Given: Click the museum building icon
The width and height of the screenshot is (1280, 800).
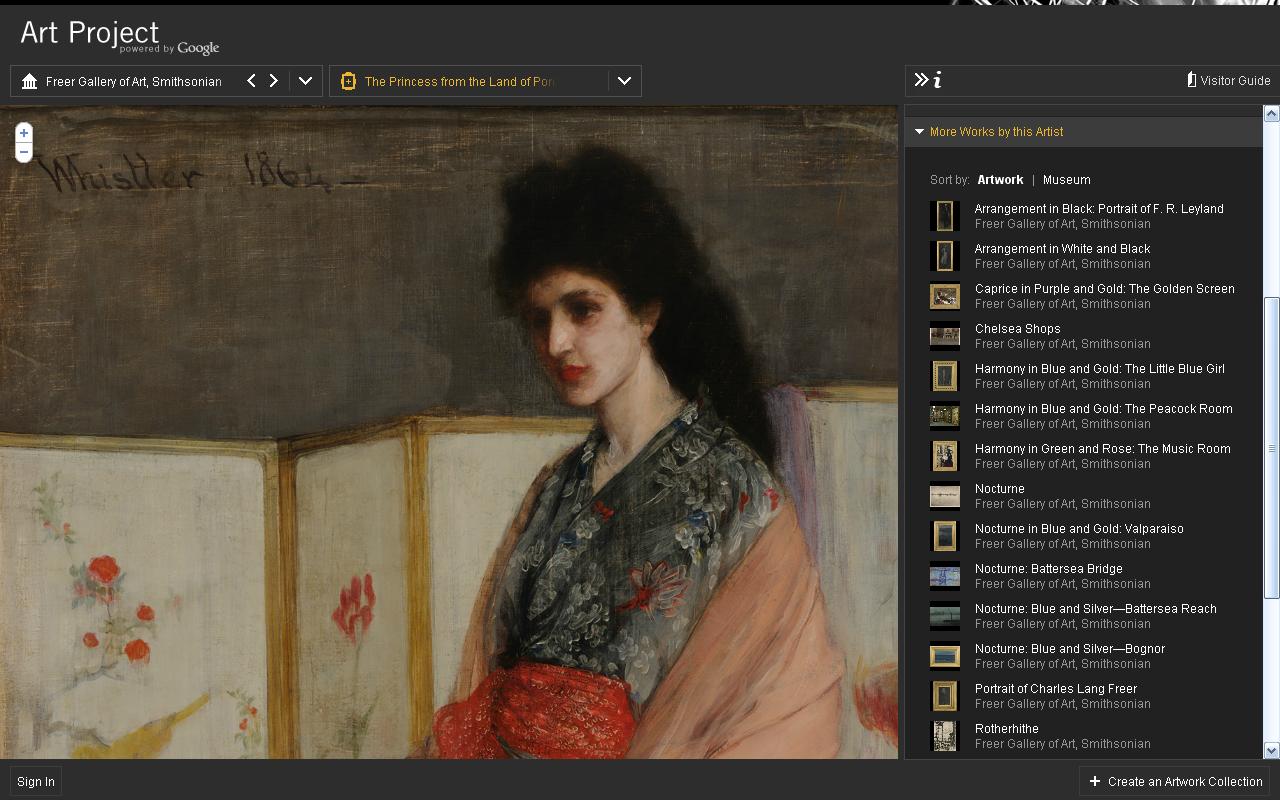Looking at the screenshot, I should point(29,81).
